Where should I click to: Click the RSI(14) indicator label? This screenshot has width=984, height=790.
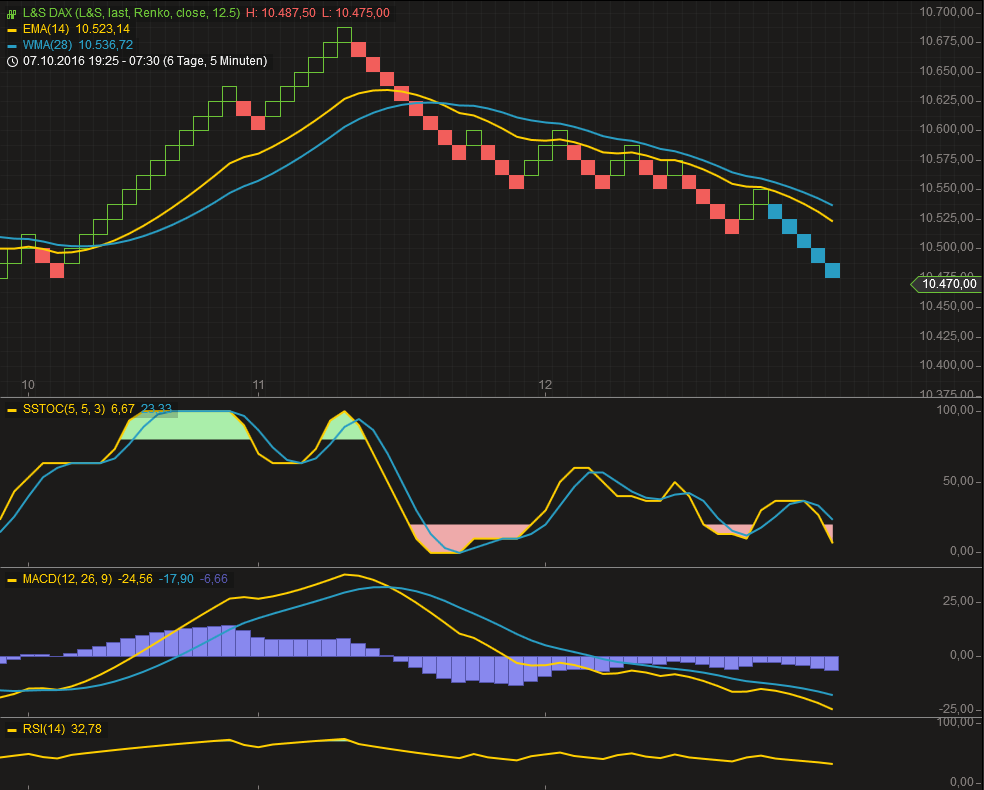(x=45, y=729)
